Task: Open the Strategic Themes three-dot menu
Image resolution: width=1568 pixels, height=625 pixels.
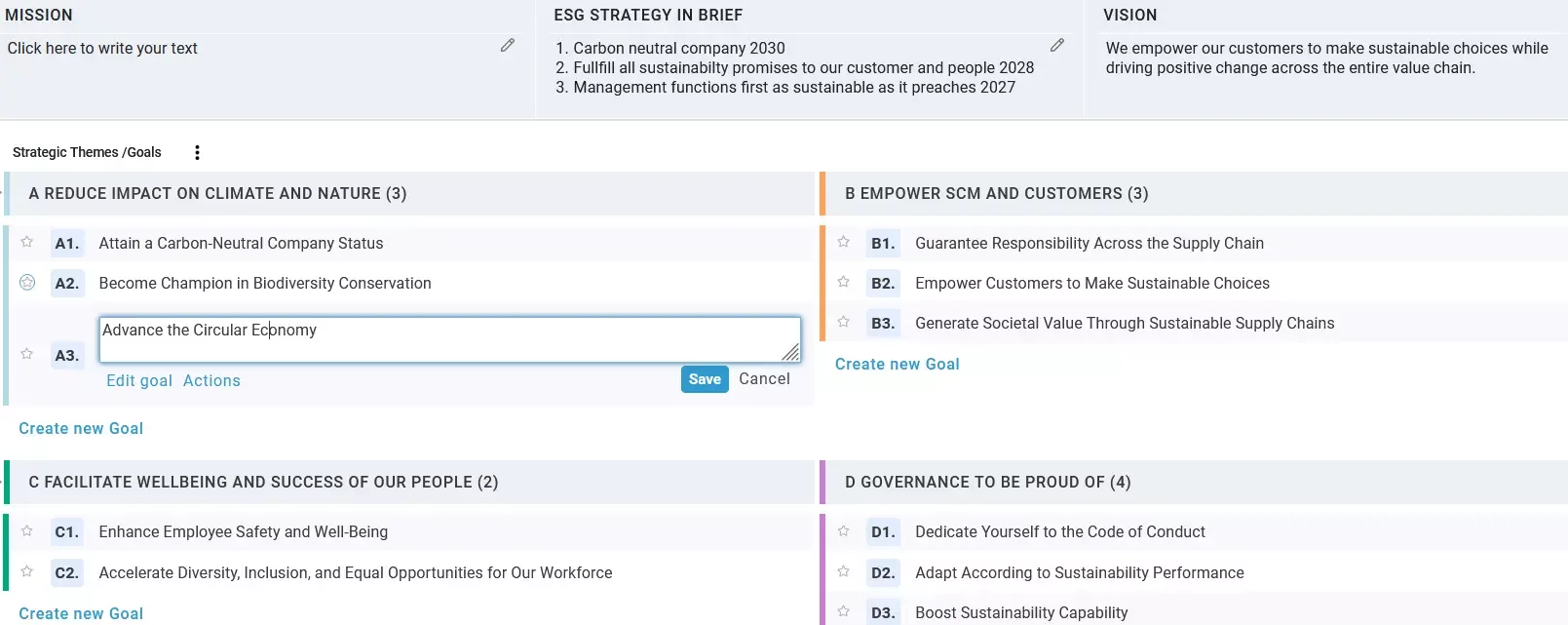Action: (x=197, y=152)
